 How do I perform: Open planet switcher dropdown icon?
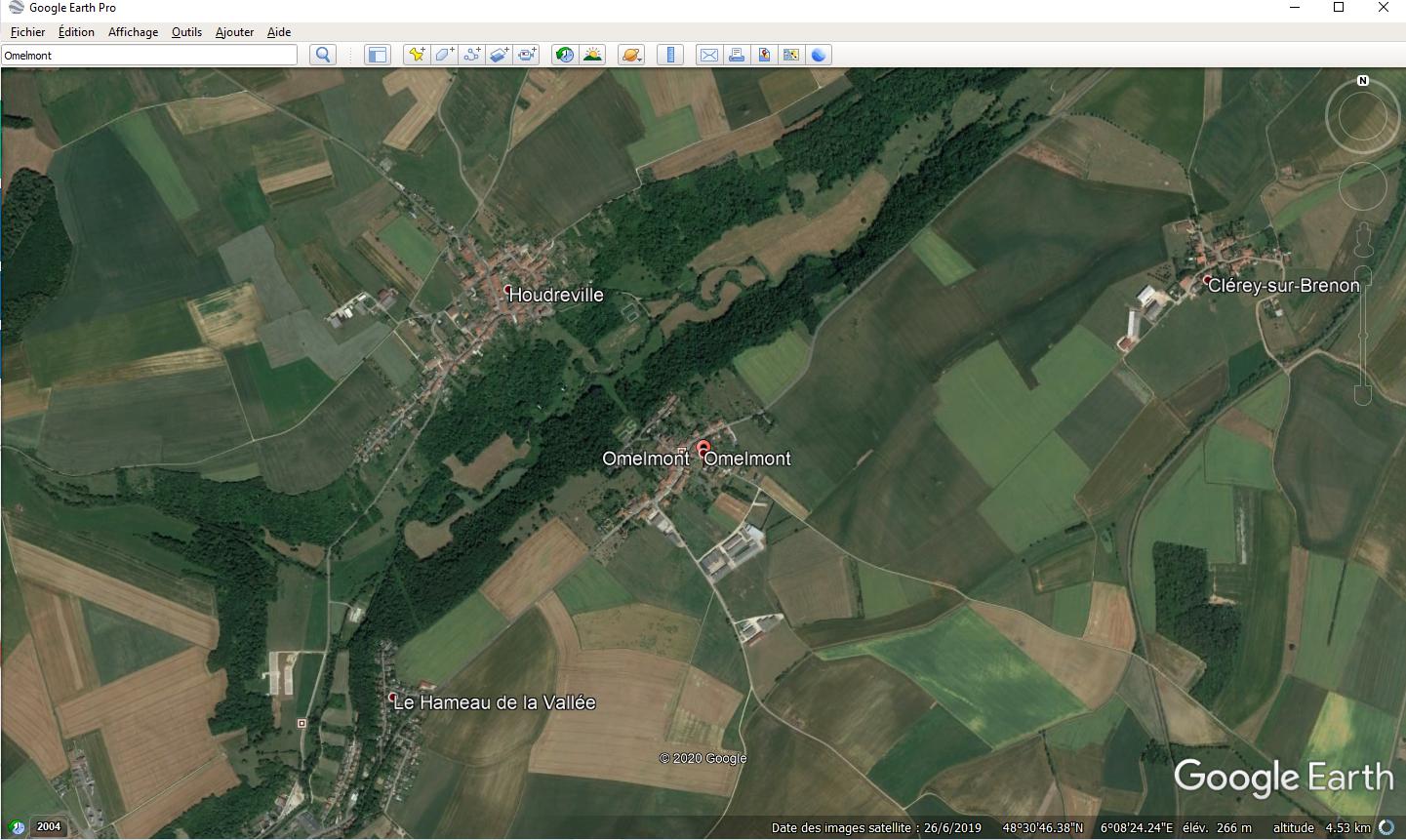[x=631, y=55]
